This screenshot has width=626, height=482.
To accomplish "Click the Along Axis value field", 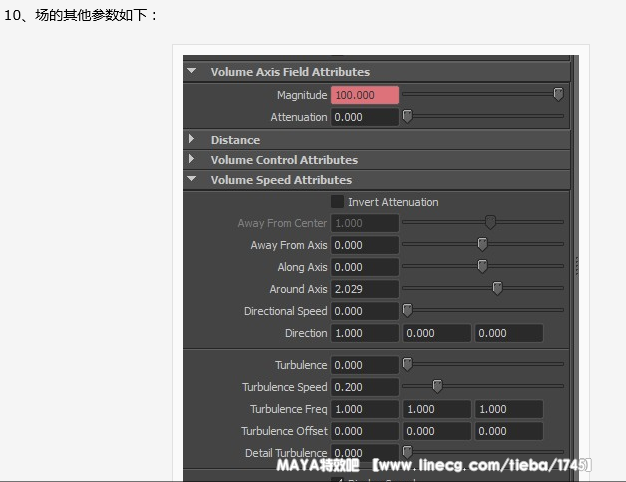I will click(x=365, y=267).
